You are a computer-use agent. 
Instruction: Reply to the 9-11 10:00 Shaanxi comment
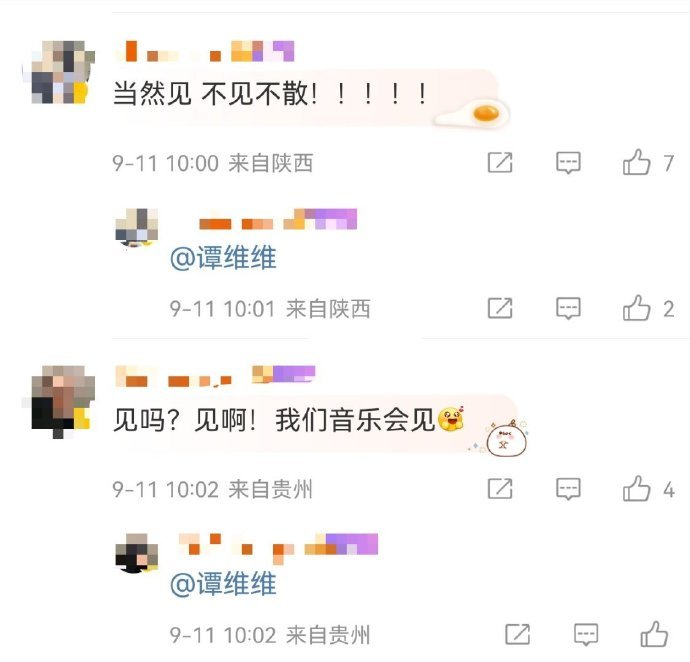[x=568, y=162]
